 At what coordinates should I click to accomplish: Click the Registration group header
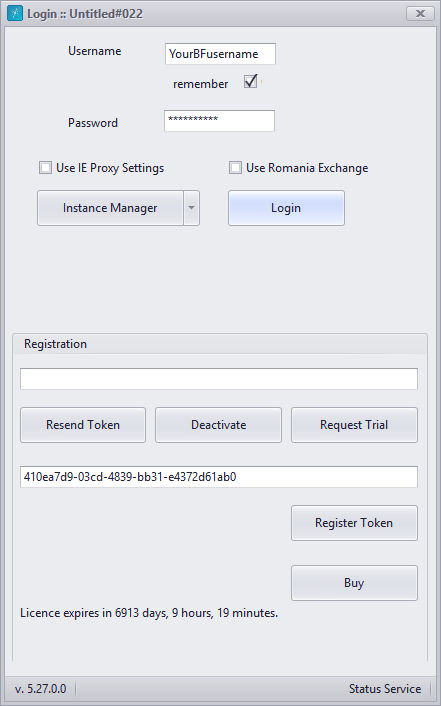55,344
